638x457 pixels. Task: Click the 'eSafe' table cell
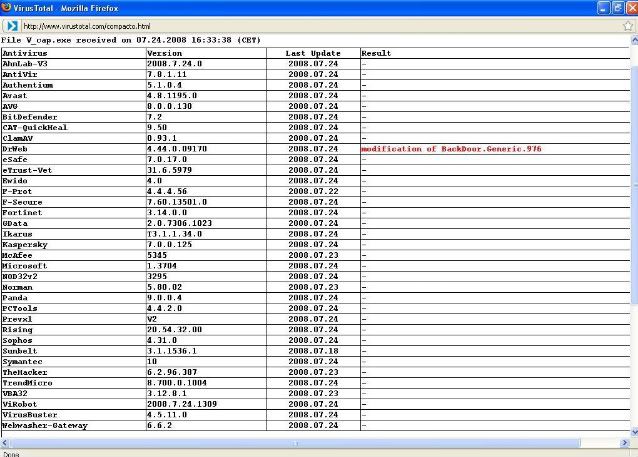pos(74,160)
